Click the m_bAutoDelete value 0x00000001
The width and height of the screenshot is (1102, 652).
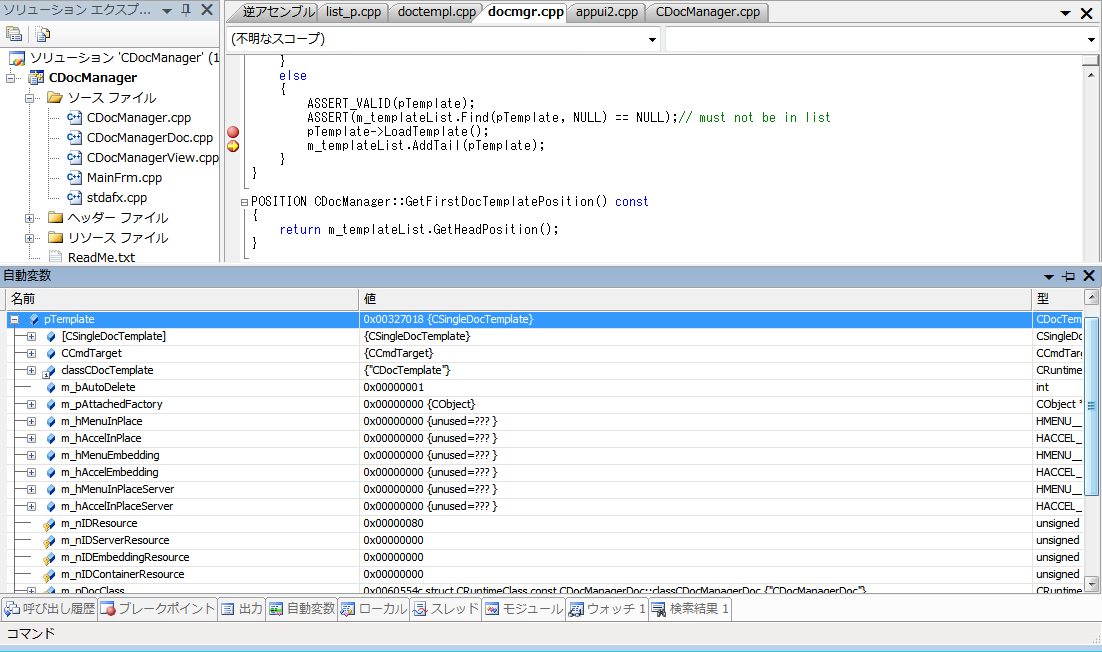pyautogui.click(x=393, y=387)
